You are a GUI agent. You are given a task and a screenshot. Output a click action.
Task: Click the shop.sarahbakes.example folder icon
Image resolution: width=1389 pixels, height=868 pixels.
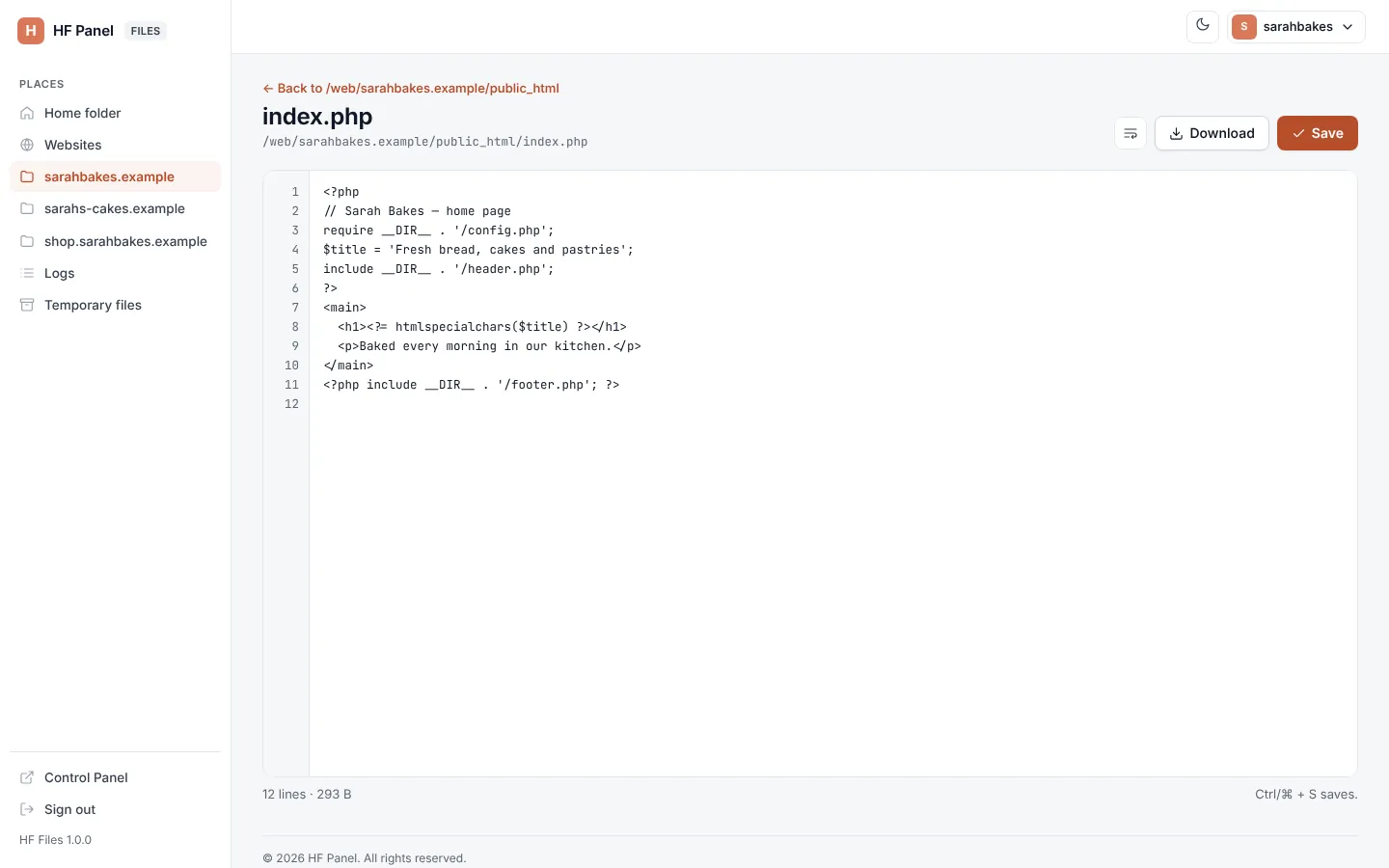[x=27, y=241]
